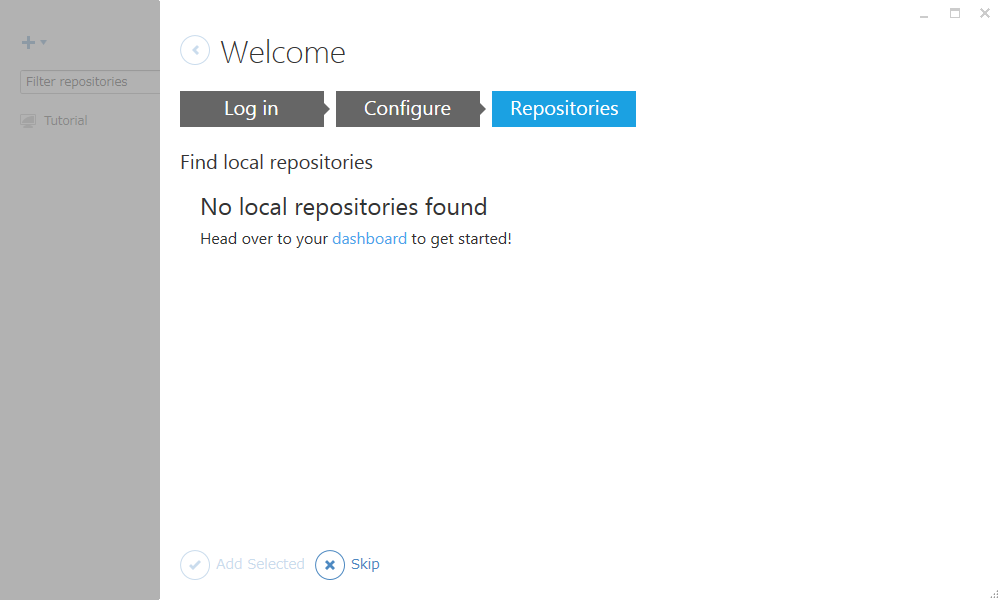Viewport: 1000px width, 600px height.
Task: Close the window
Action: point(985,13)
